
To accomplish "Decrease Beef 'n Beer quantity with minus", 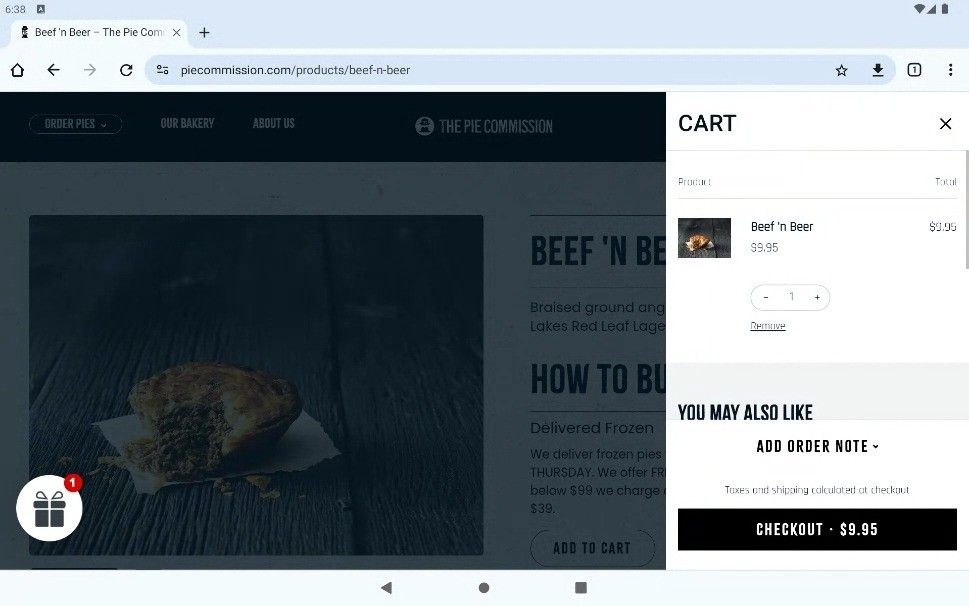I will coord(766,297).
